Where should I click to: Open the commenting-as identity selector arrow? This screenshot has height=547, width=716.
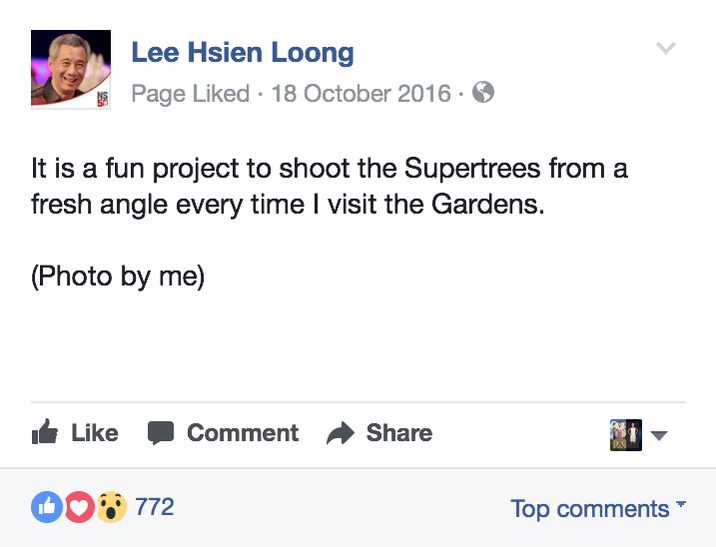(659, 436)
